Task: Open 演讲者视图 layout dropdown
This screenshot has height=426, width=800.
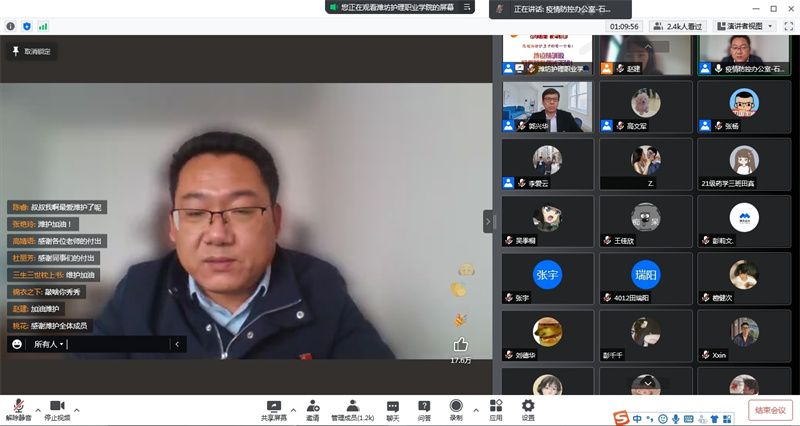Action: click(x=744, y=26)
